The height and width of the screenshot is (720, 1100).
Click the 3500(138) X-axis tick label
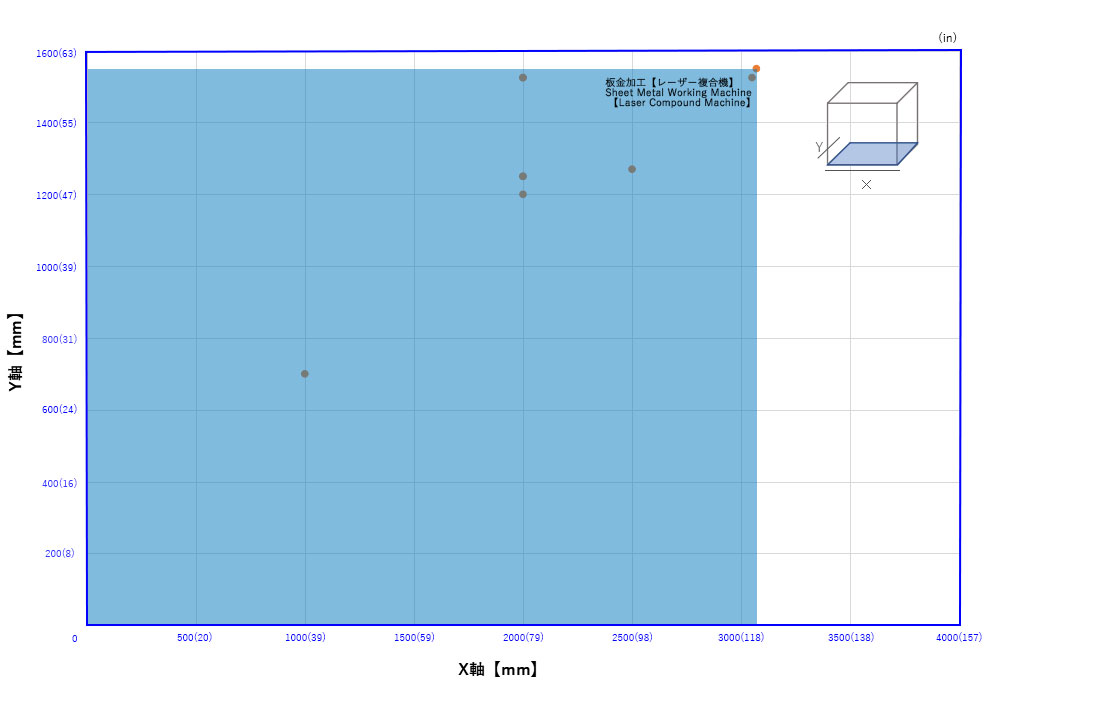[x=849, y=638]
